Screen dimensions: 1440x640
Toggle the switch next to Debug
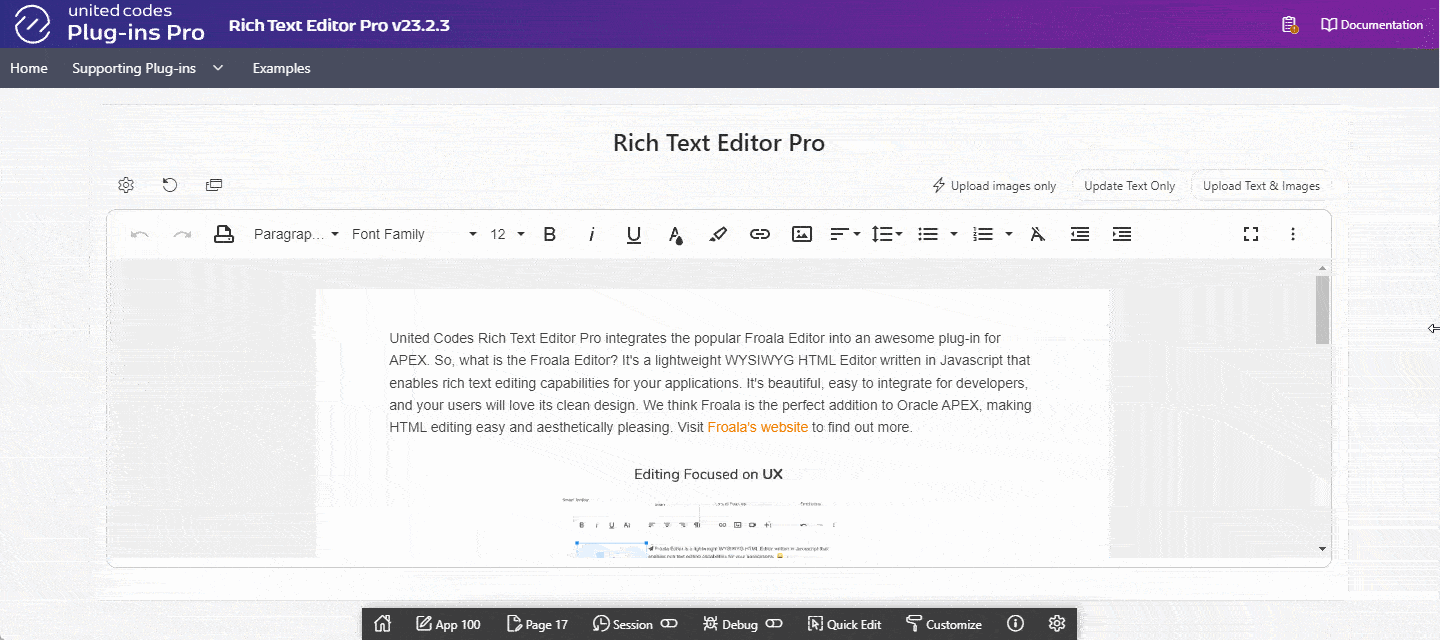pyautogui.click(x=774, y=624)
